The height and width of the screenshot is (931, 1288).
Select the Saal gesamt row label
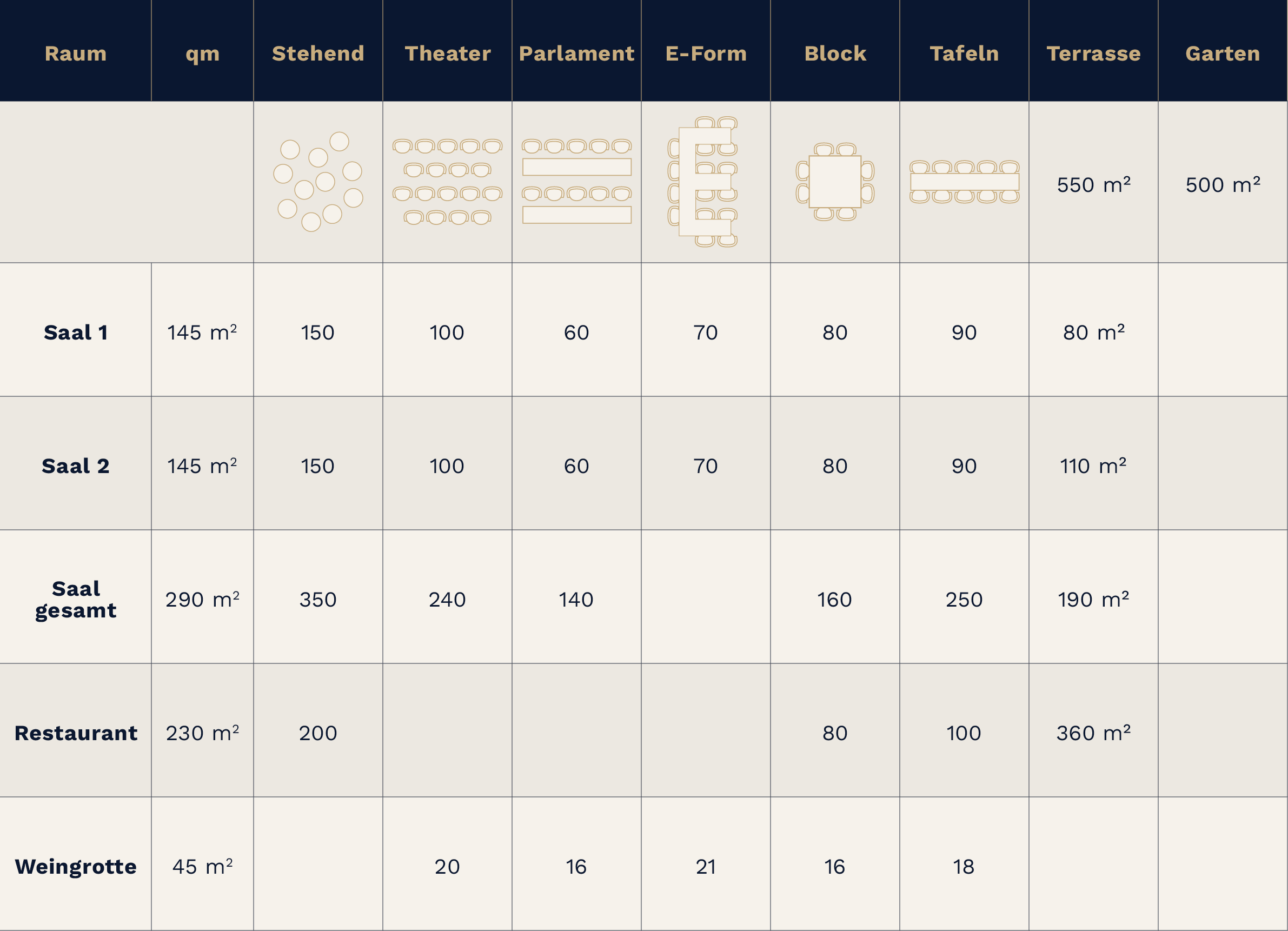[76, 600]
